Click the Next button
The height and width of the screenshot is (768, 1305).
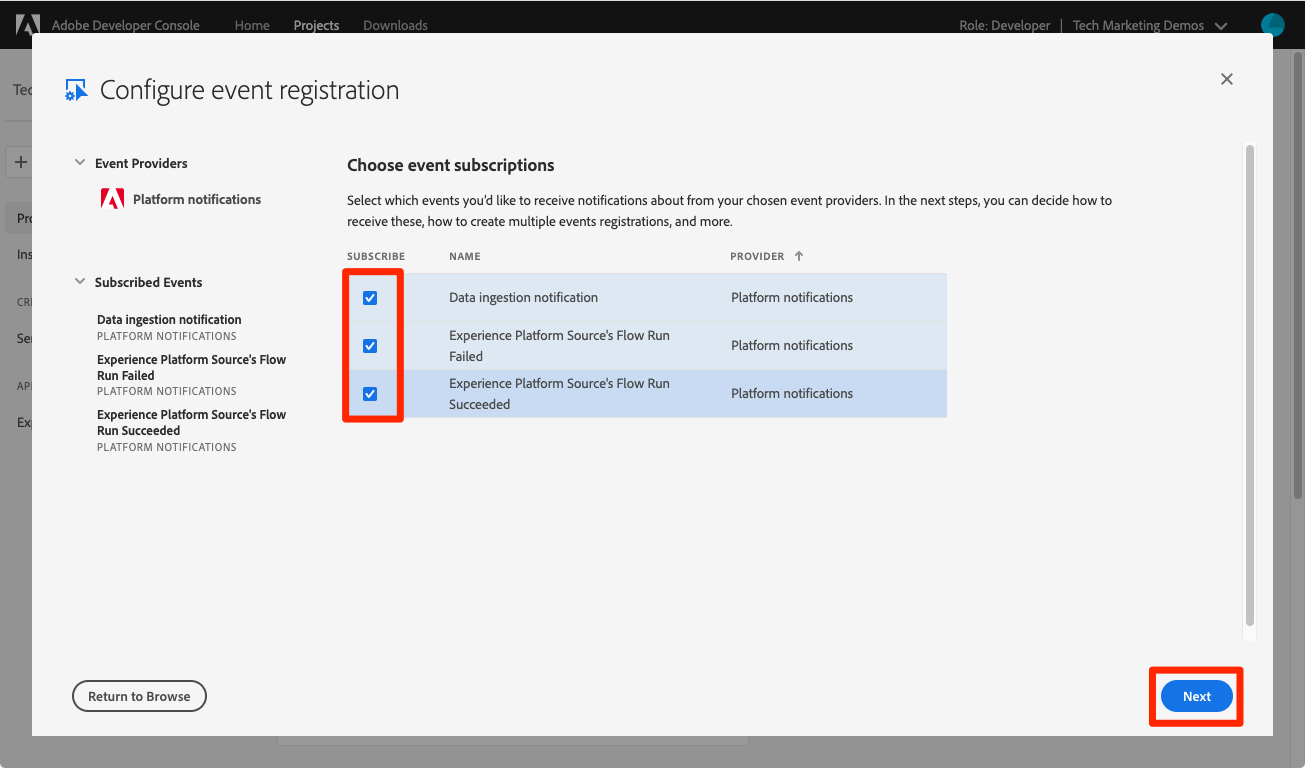(x=1196, y=696)
